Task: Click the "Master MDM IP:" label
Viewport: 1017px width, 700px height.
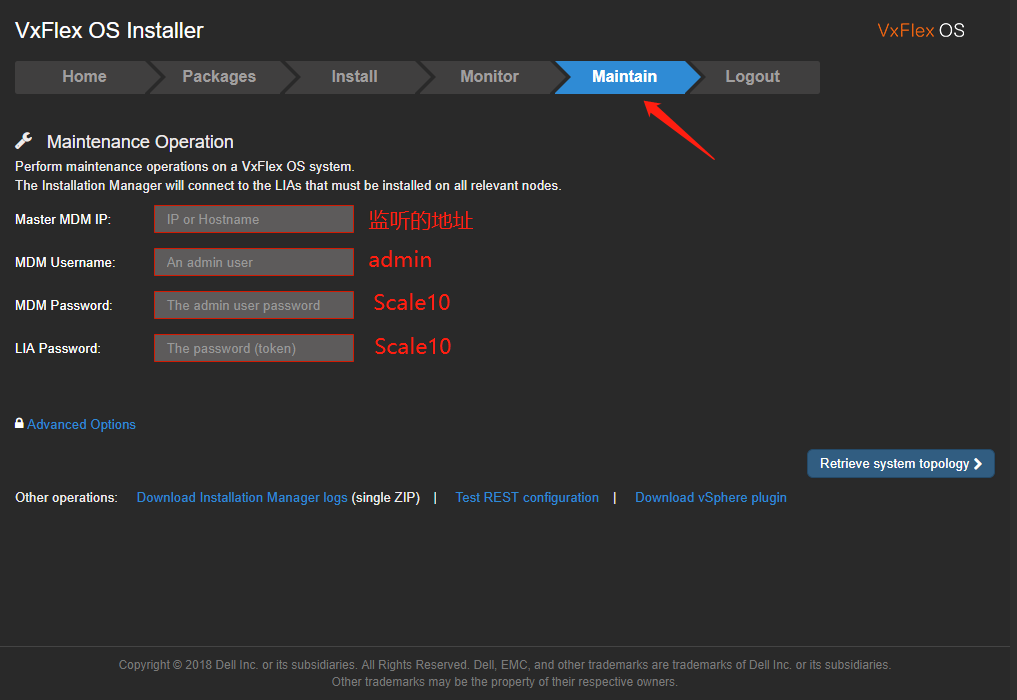Action: (63, 219)
